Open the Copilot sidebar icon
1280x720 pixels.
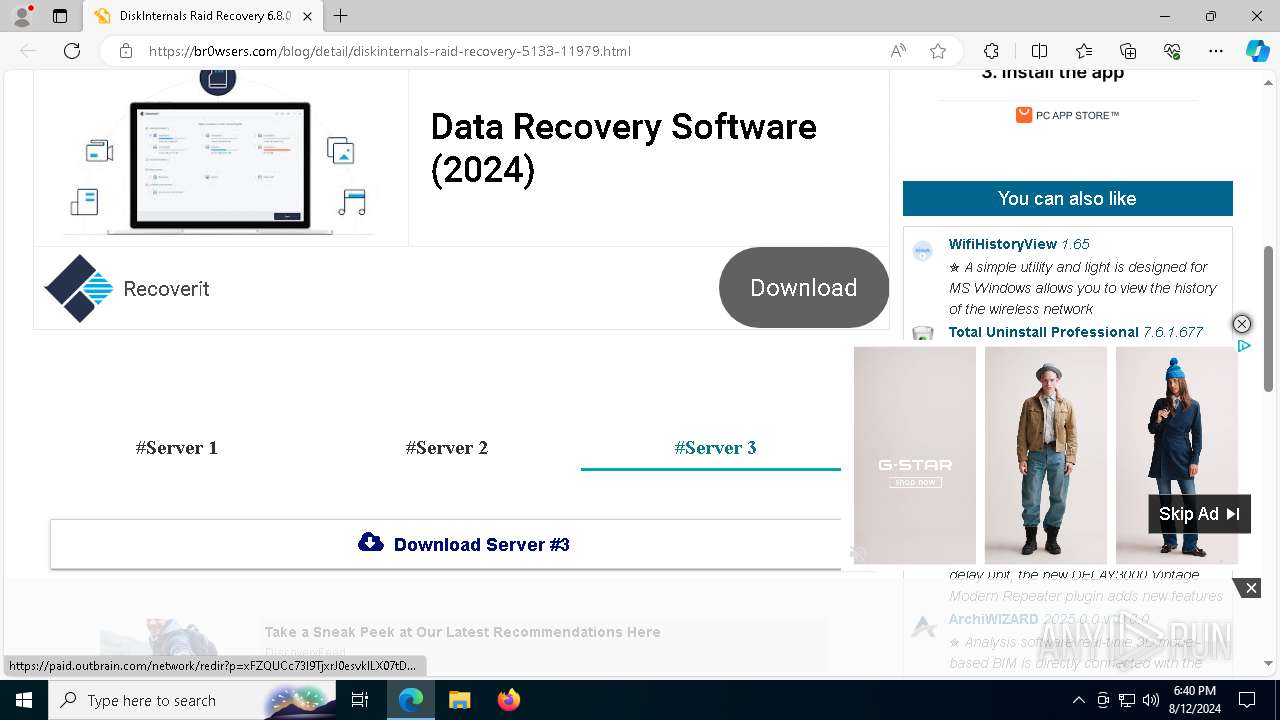1257,51
